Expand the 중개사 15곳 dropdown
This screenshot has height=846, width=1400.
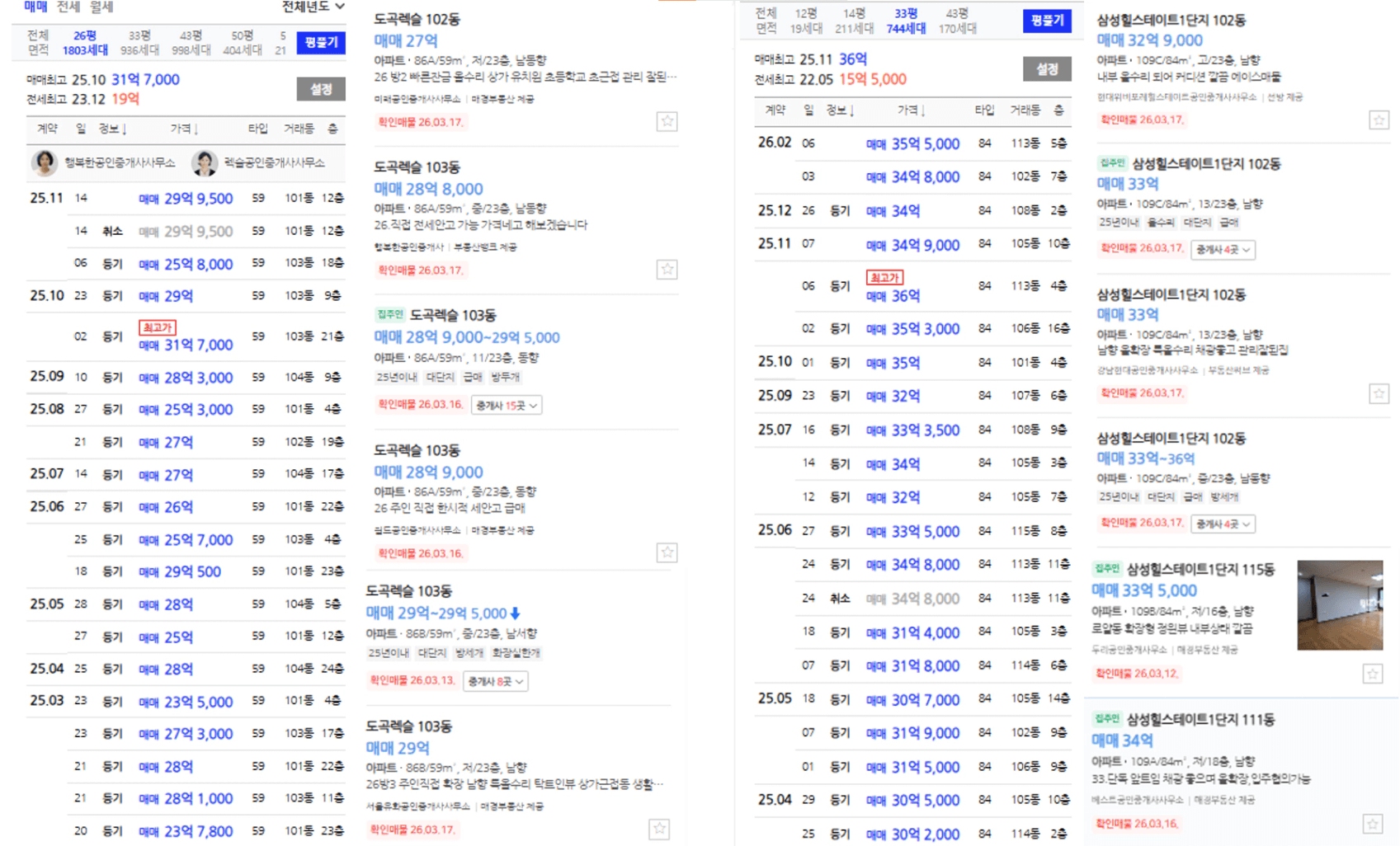507,406
